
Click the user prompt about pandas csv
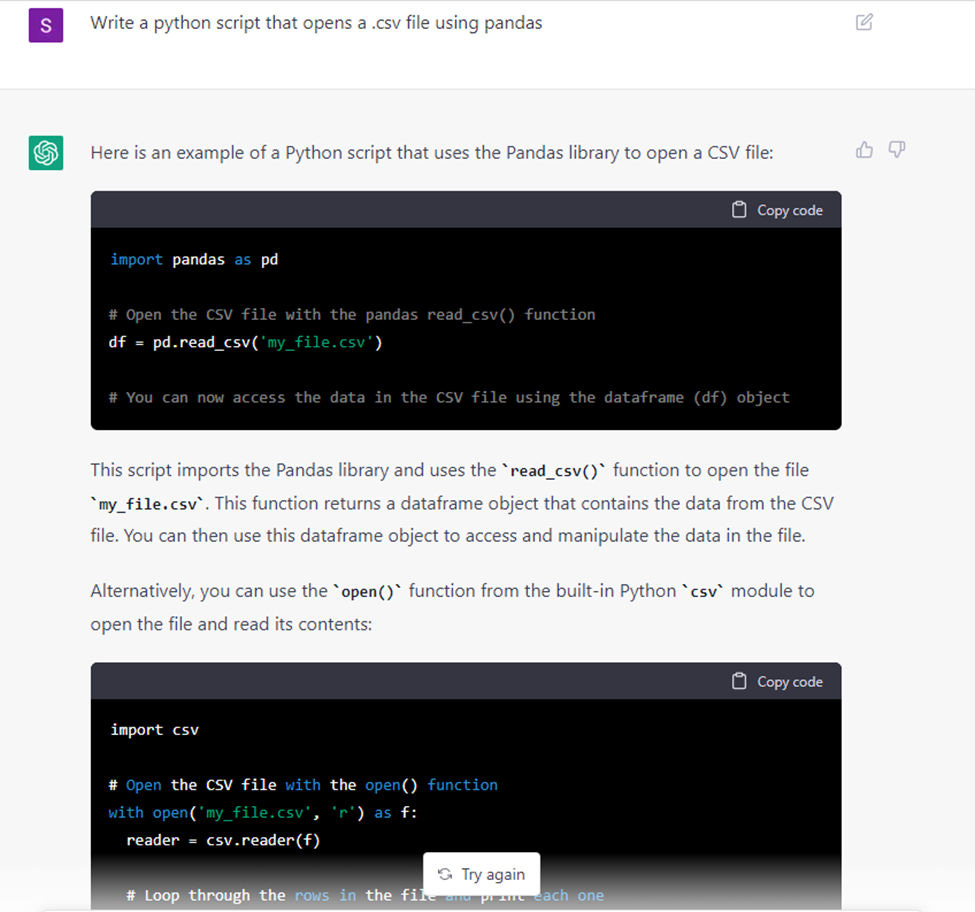tap(316, 23)
